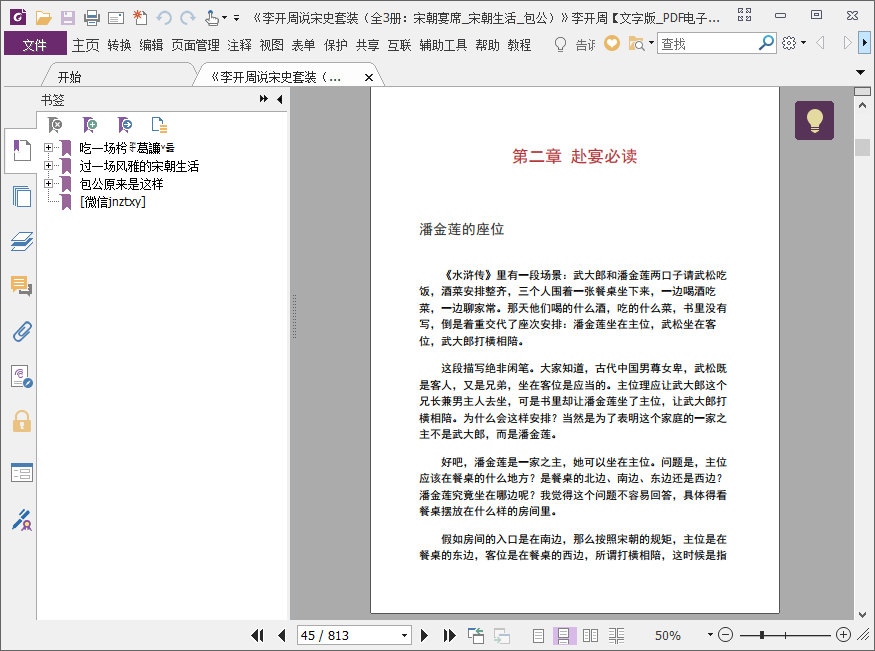Open the Digital Signatures panel icon
This screenshot has height=651, width=875.
(x=22, y=519)
